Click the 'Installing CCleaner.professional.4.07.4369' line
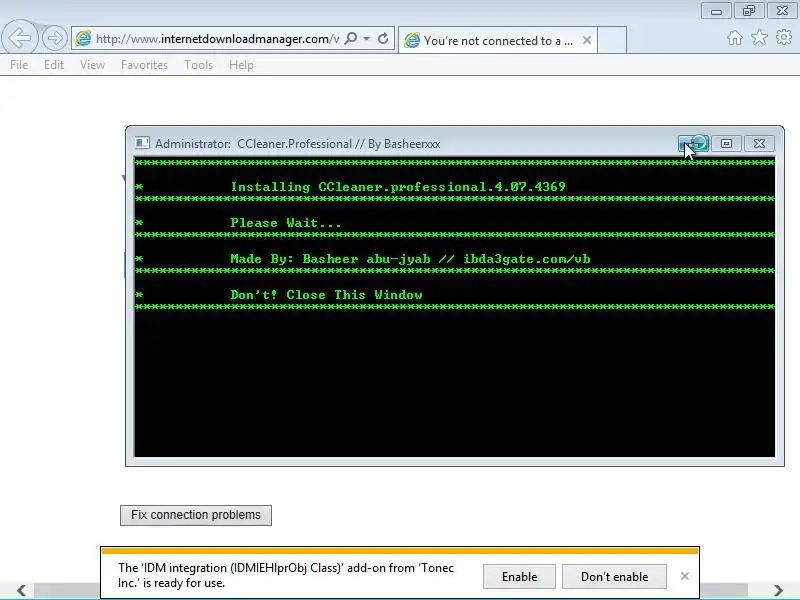The width and height of the screenshot is (800, 600). tap(398, 187)
